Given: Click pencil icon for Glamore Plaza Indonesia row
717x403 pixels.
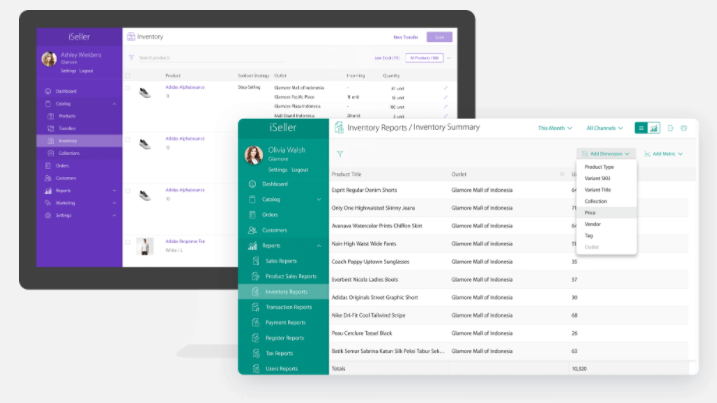Looking at the screenshot, I should pos(445,107).
